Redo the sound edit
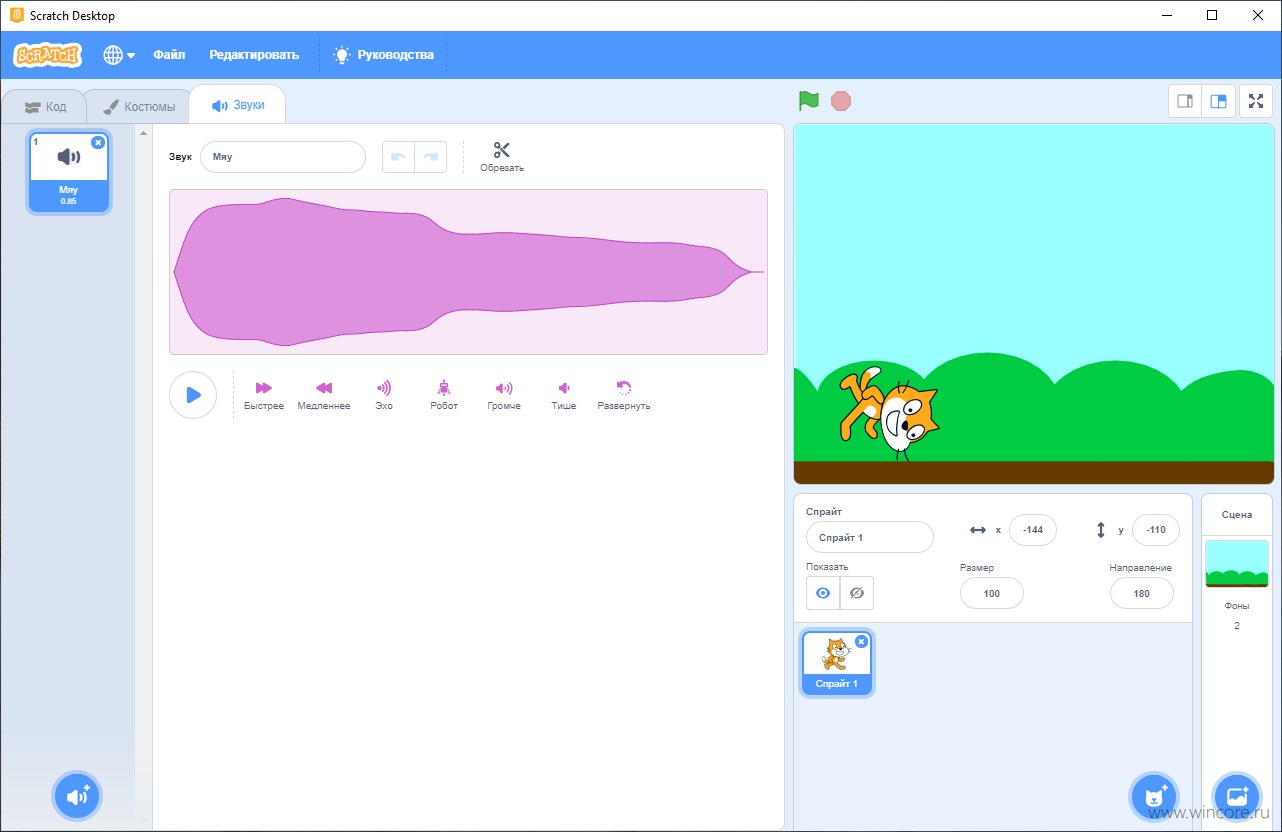This screenshot has height=832, width=1282. click(x=430, y=157)
